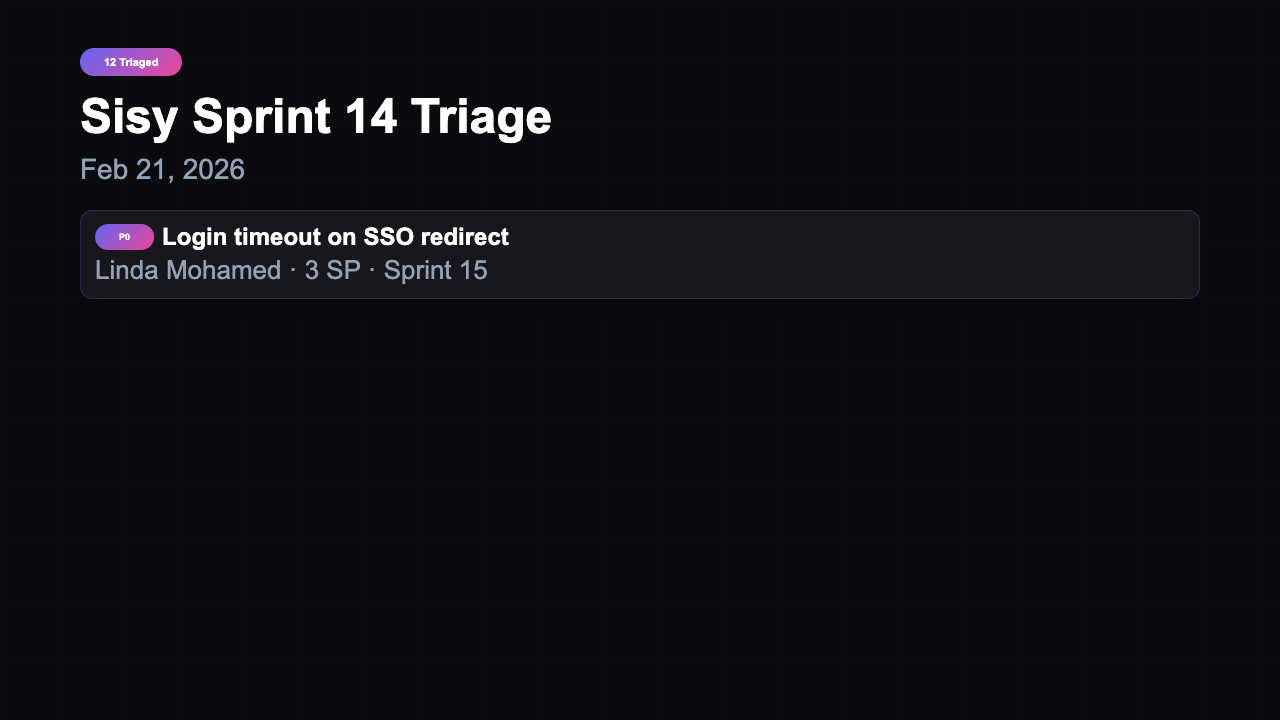Click the metadata row under the issue title
Image resolution: width=1280 pixels, height=720 pixels.
coord(290,270)
